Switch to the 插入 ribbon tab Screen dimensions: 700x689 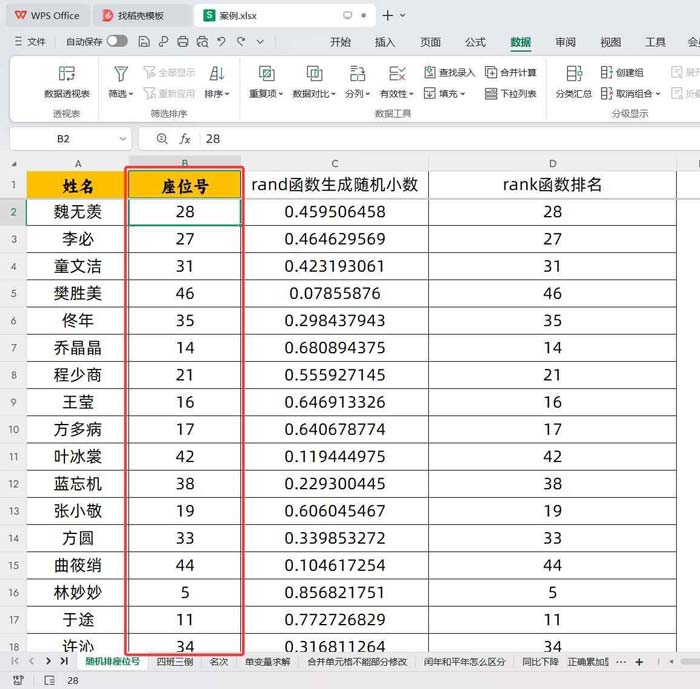tap(385, 42)
